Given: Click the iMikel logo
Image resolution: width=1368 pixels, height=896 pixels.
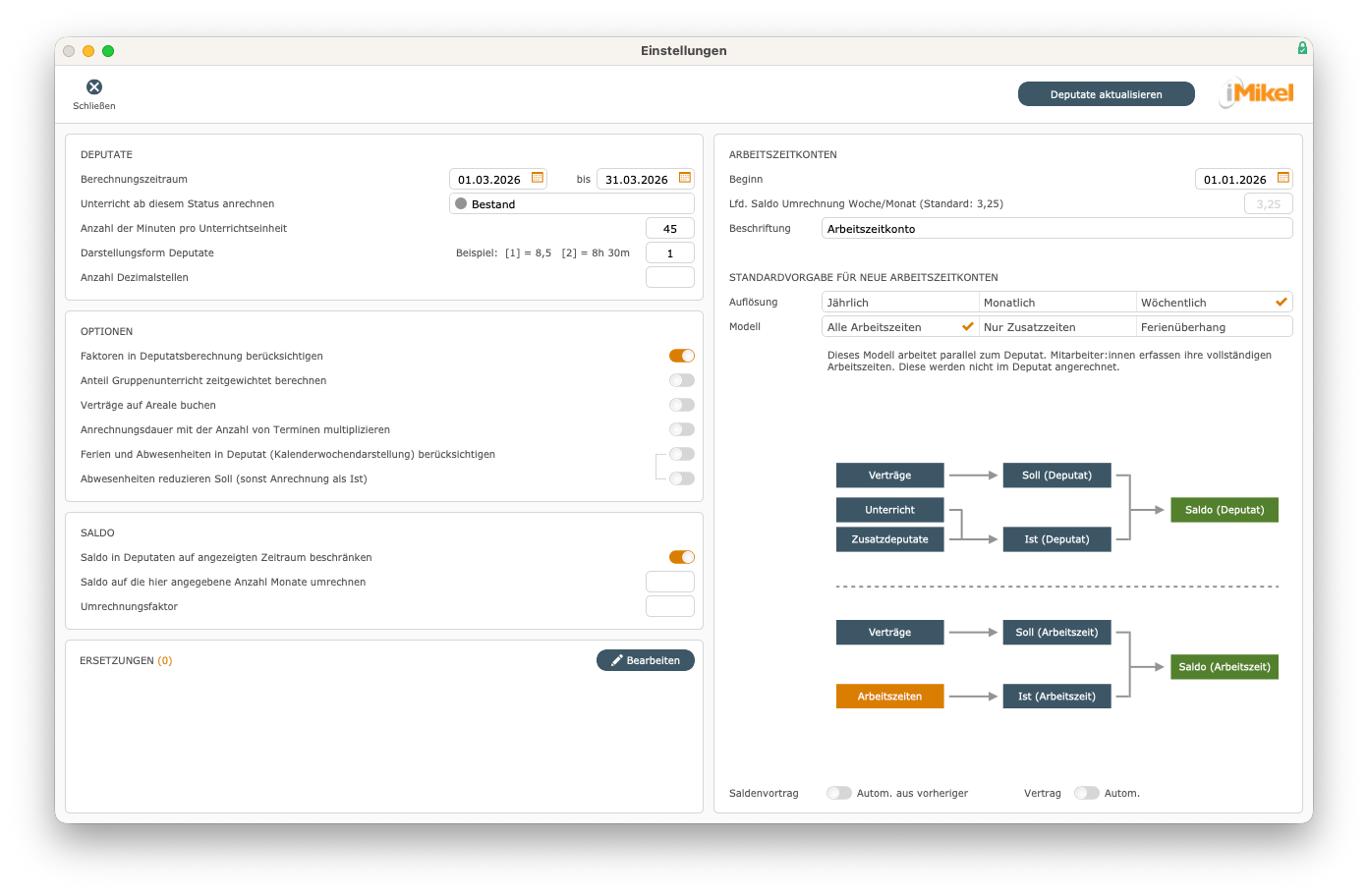Looking at the screenshot, I should pyautogui.click(x=1257, y=93).
